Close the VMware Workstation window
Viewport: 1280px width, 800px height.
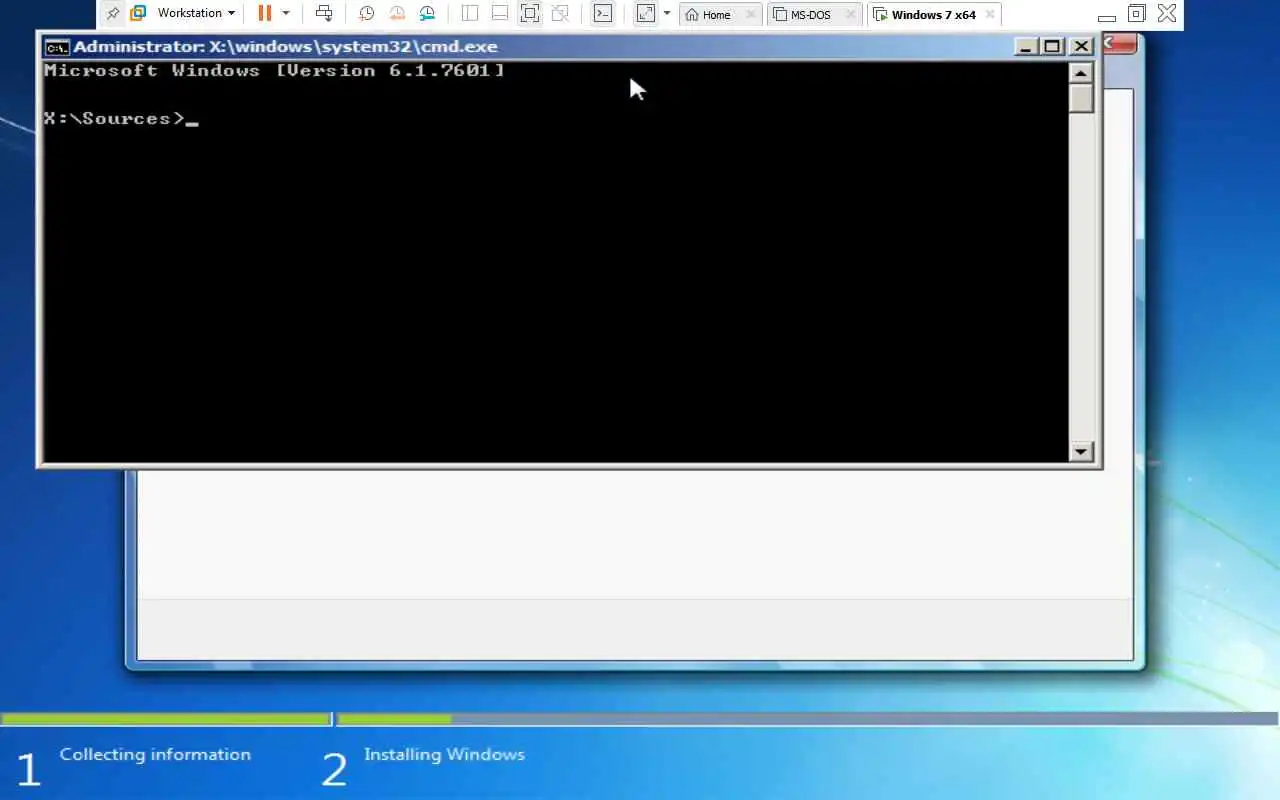(1167, 14)
